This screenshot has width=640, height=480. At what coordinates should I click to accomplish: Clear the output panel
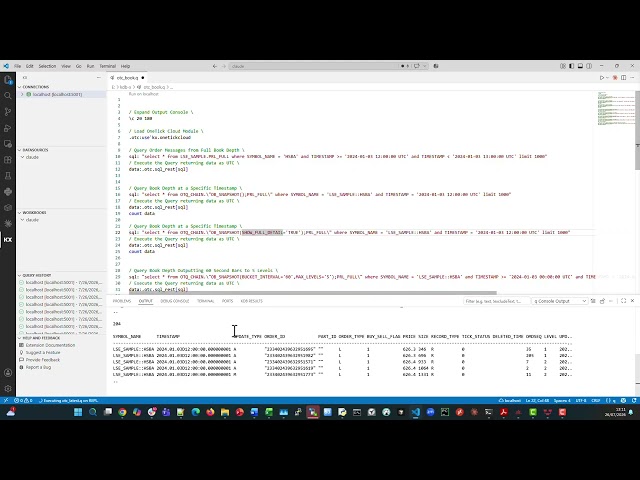point(593,301)
